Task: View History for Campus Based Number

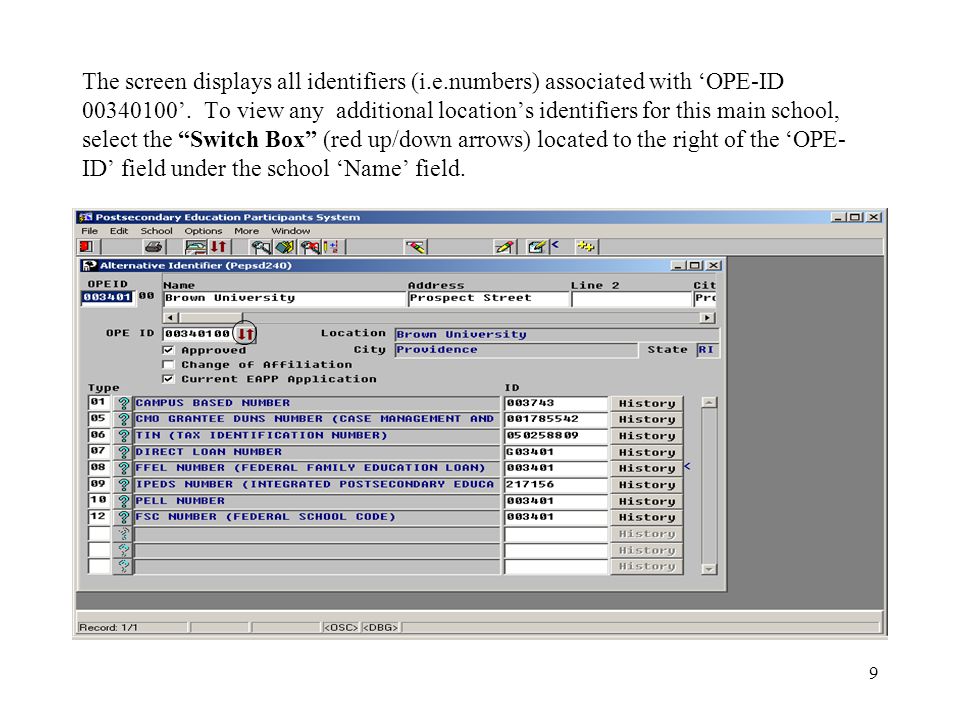Action: (647, 403)
